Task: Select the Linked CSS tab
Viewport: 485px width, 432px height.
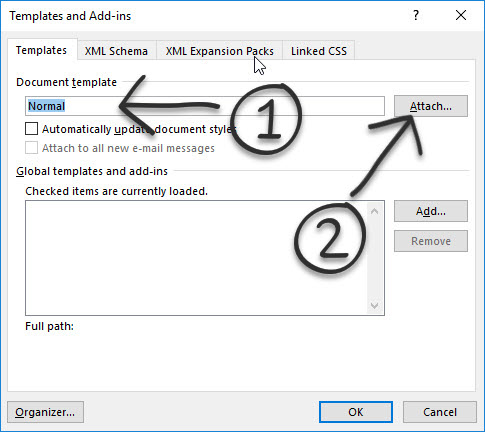Action: (x=319, y=51)
